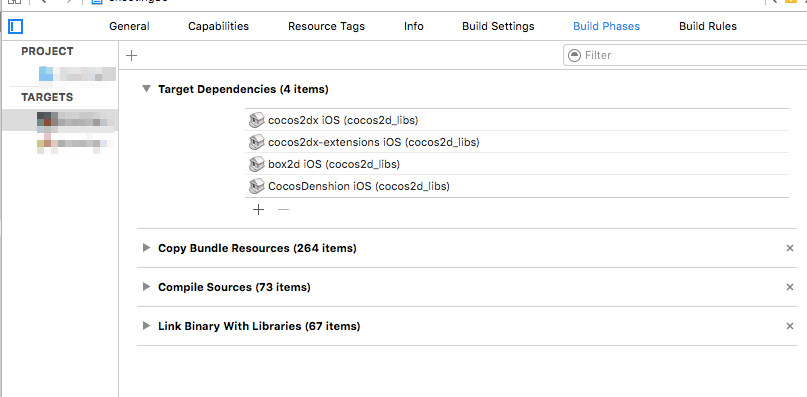
Task: Remove selected dependency with minus button
Action: [284, 210]
